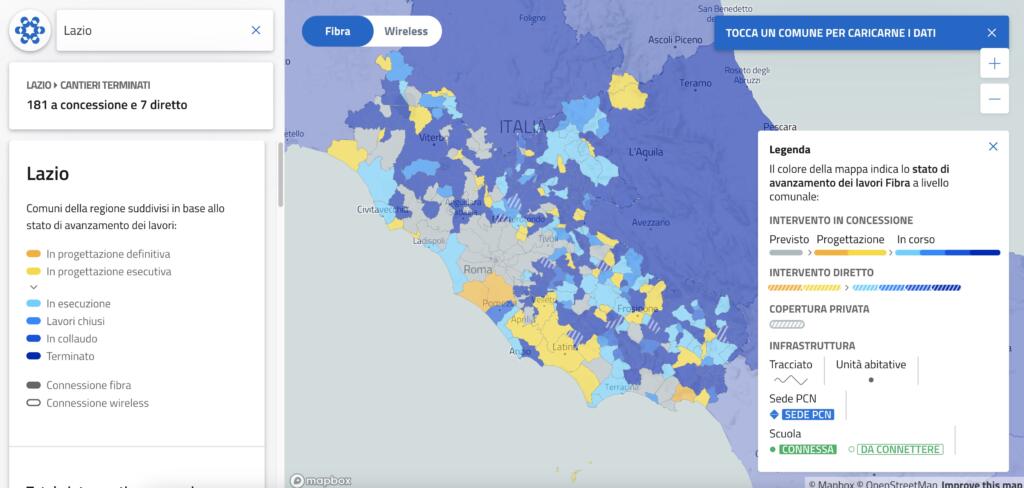Click the blue flower logo icon
This screenshot has width=1024, height=488.
tap(30, 31)
